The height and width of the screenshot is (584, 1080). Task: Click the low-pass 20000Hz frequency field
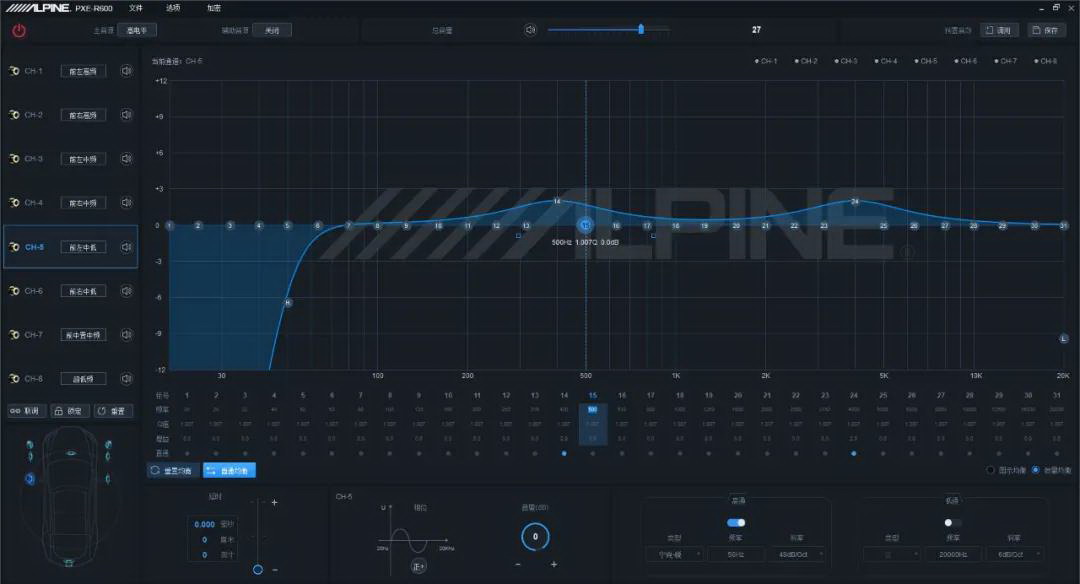click(953, 554)
